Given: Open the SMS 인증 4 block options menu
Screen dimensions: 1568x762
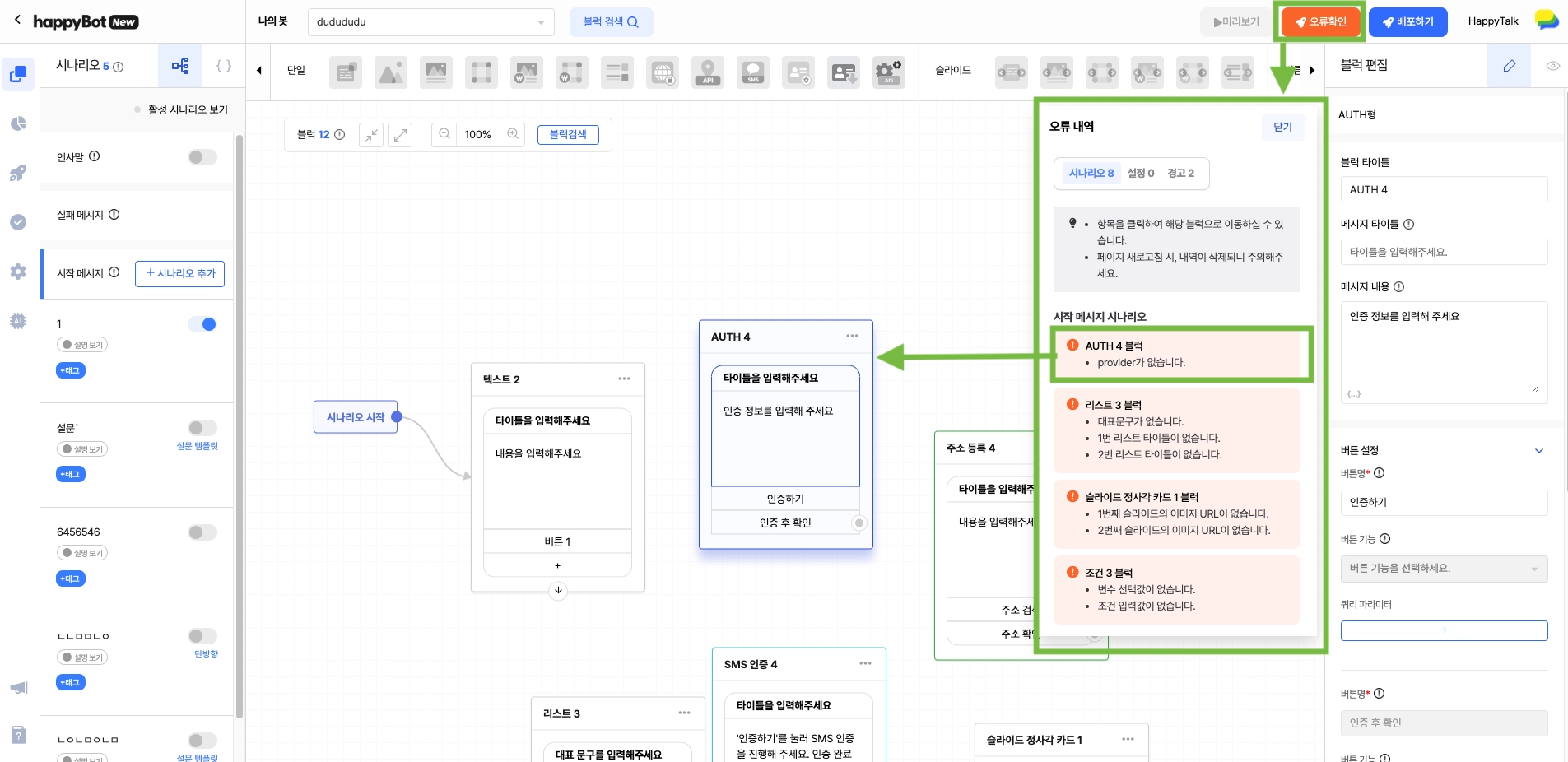Looking at the screenshot, I should pyautogui.click(x=865, y=663).
